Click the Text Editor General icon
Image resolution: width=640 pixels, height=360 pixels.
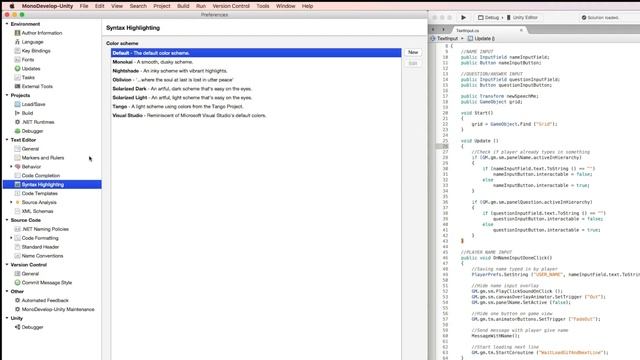17,149
